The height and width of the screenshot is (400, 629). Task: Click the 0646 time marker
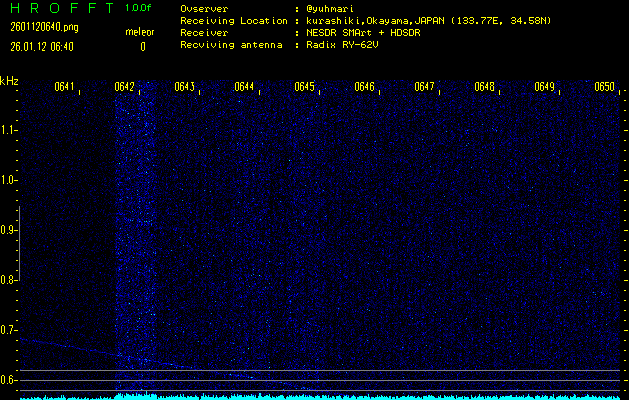point(364,87)
